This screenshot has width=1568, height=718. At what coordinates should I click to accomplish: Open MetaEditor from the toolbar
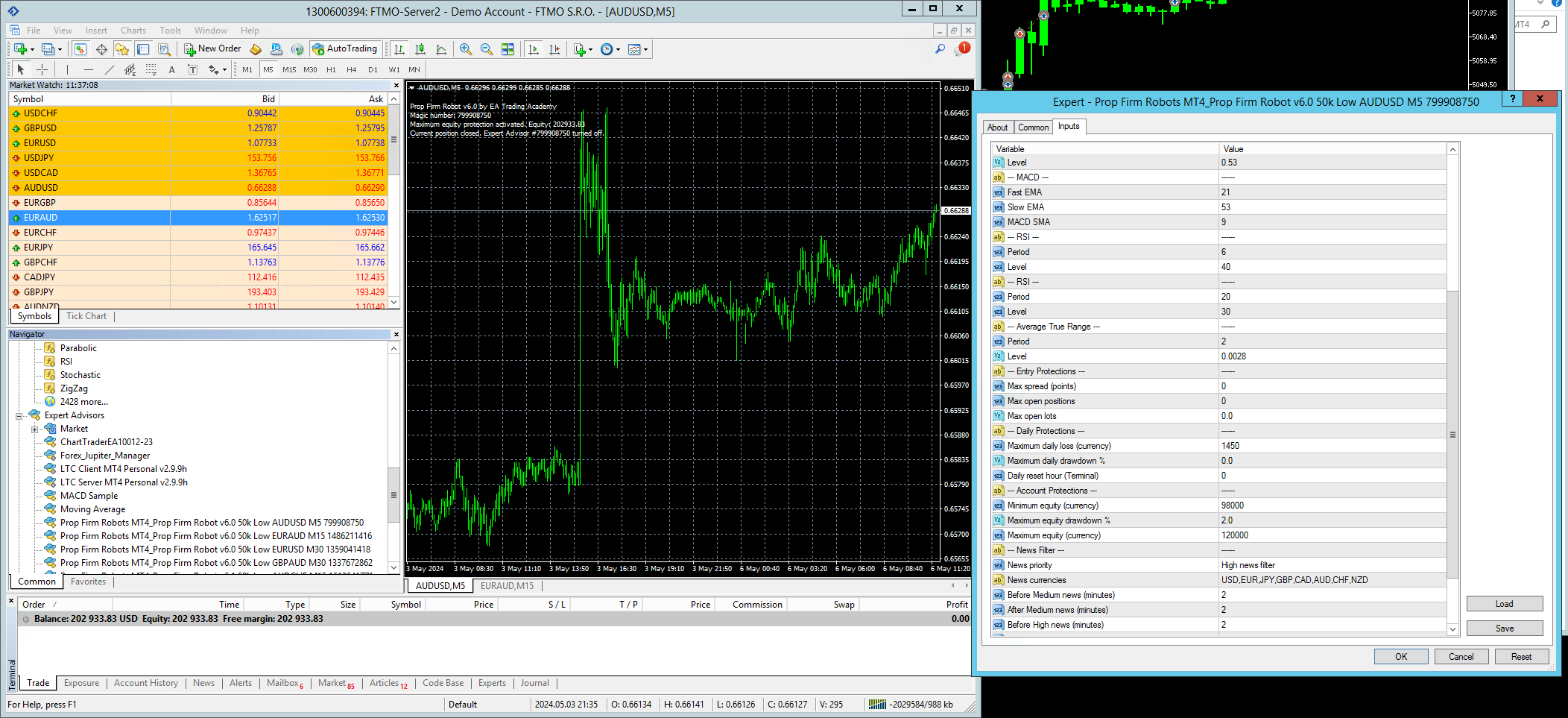256,49
